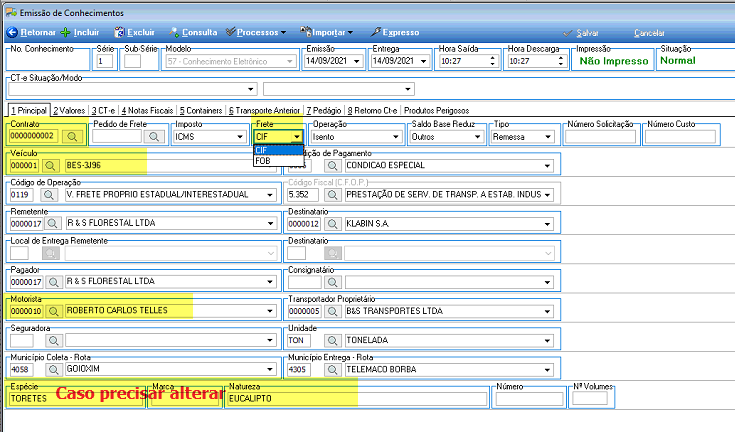Open the Importar menu
The height and width of the screenshot is (432, 735).
click(327, 32)
